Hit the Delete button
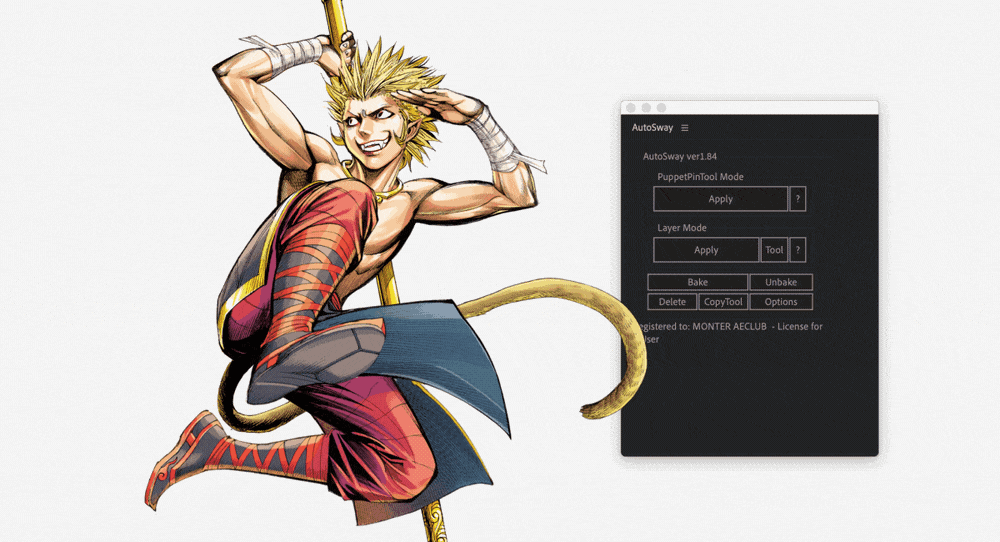This screenshot has height=542, width=1000. point(672,302)
